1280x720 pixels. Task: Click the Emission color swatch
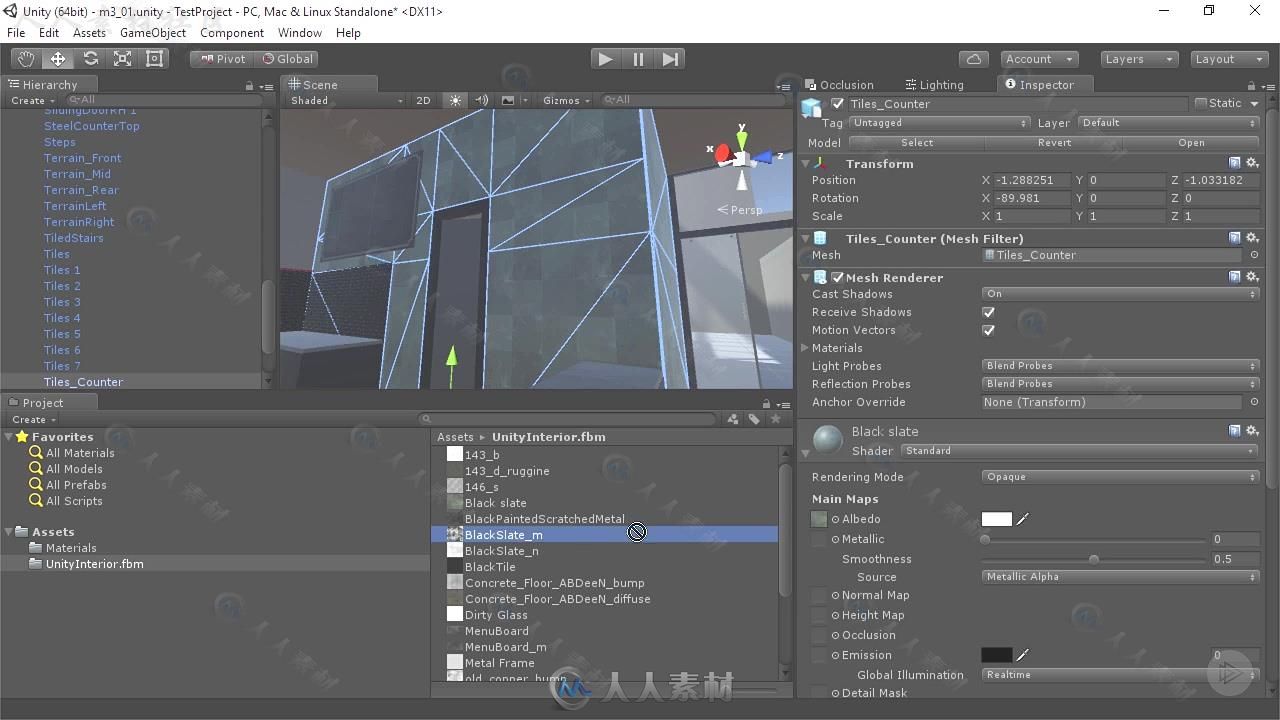[997, 655]
